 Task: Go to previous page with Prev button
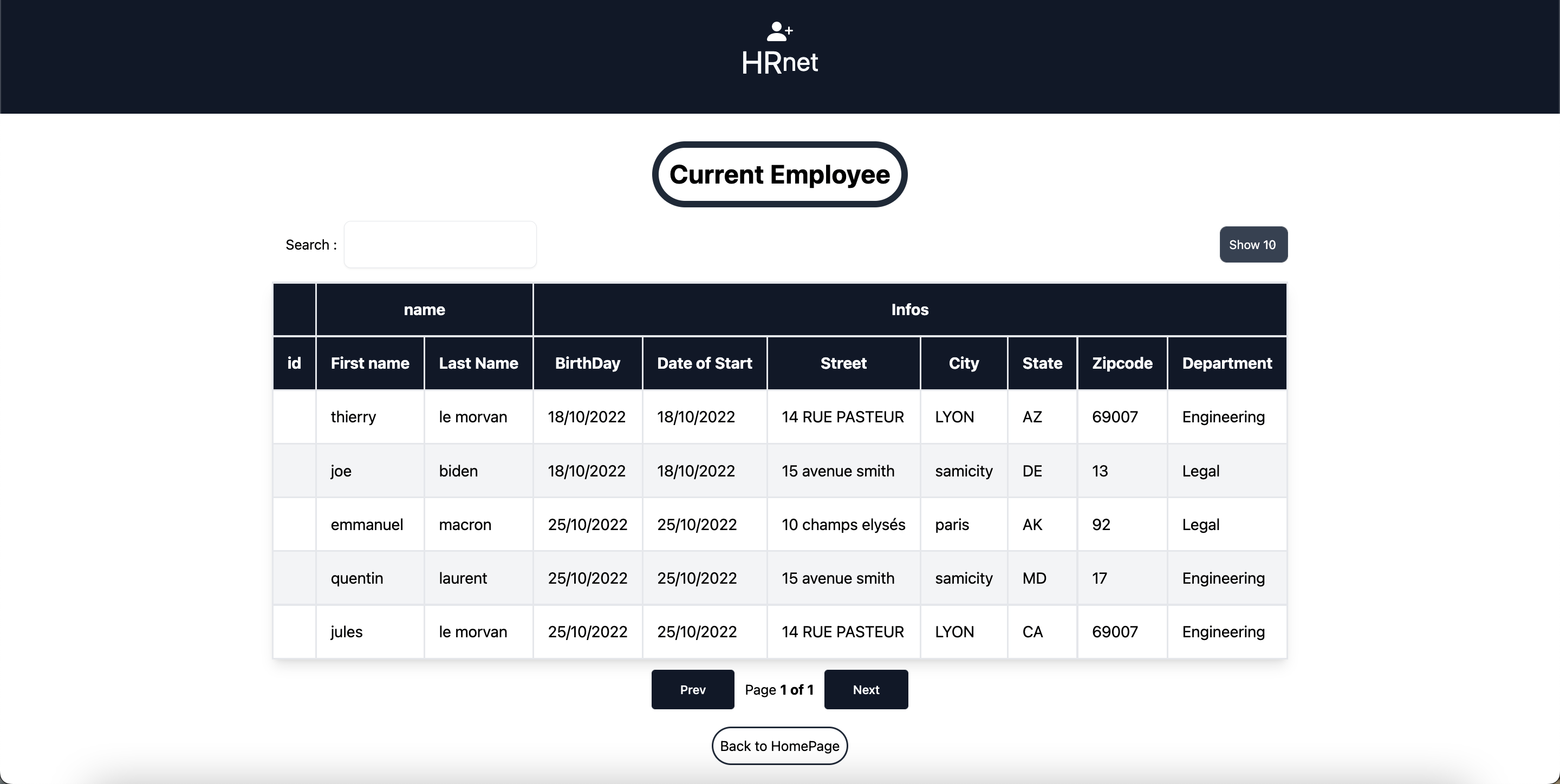(x=692, y=689)
